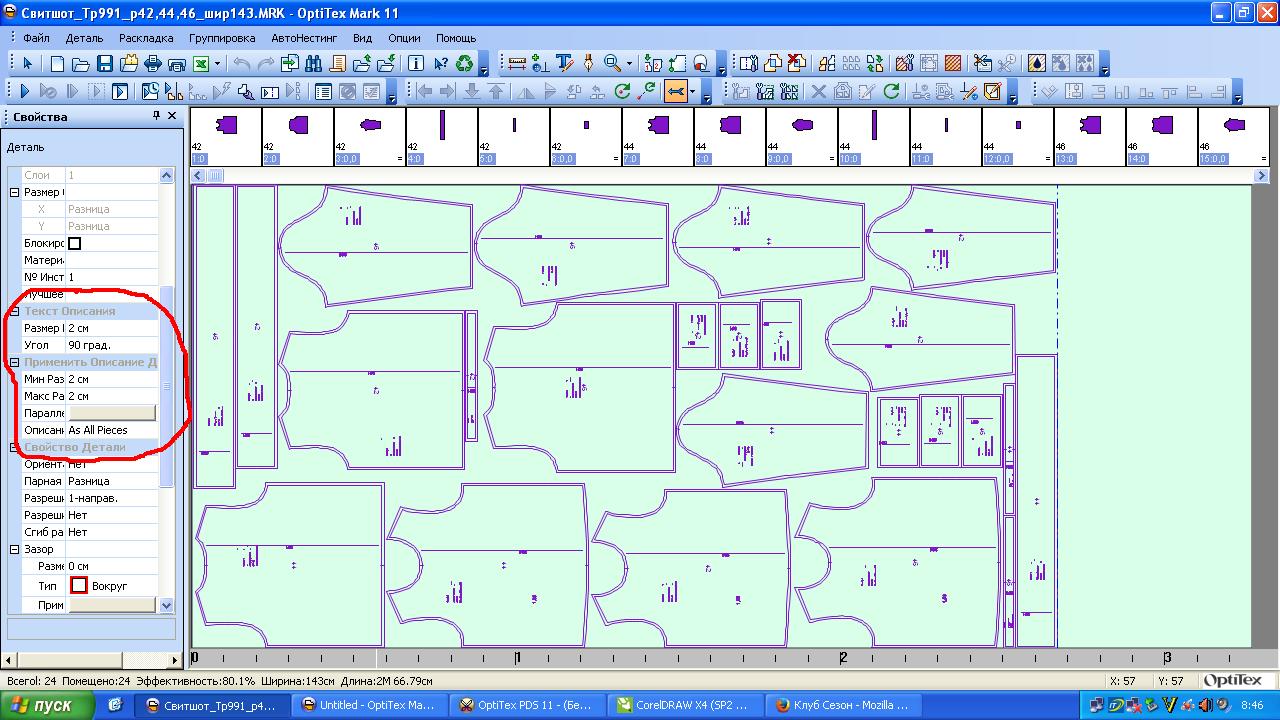Open the Опции menu

[404, 38]
